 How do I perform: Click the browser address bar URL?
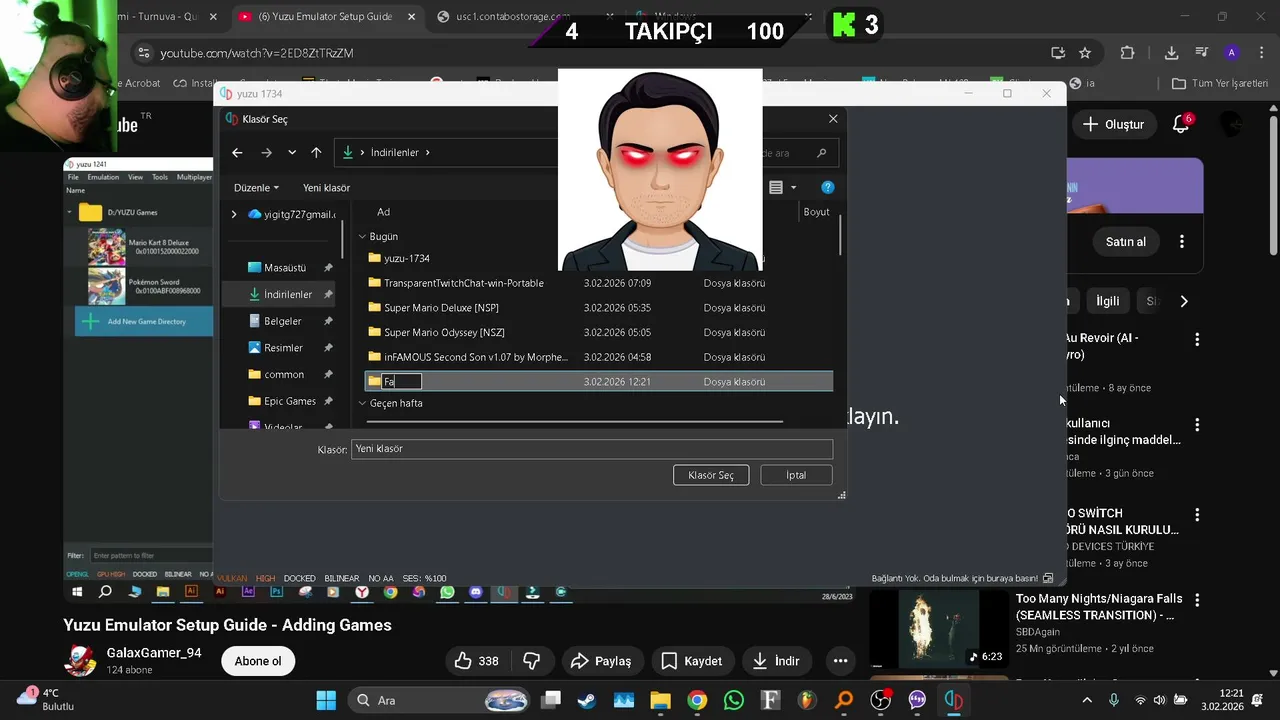[256, 53]
